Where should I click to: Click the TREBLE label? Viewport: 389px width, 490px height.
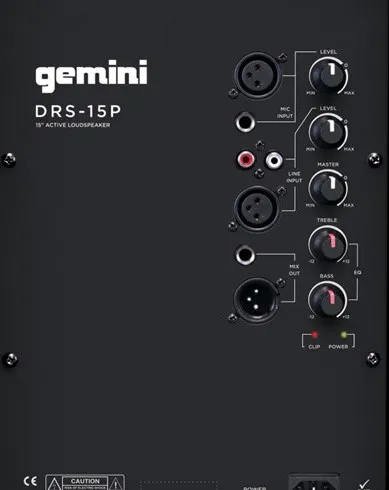pyautogui.click(x=327, y=220)
